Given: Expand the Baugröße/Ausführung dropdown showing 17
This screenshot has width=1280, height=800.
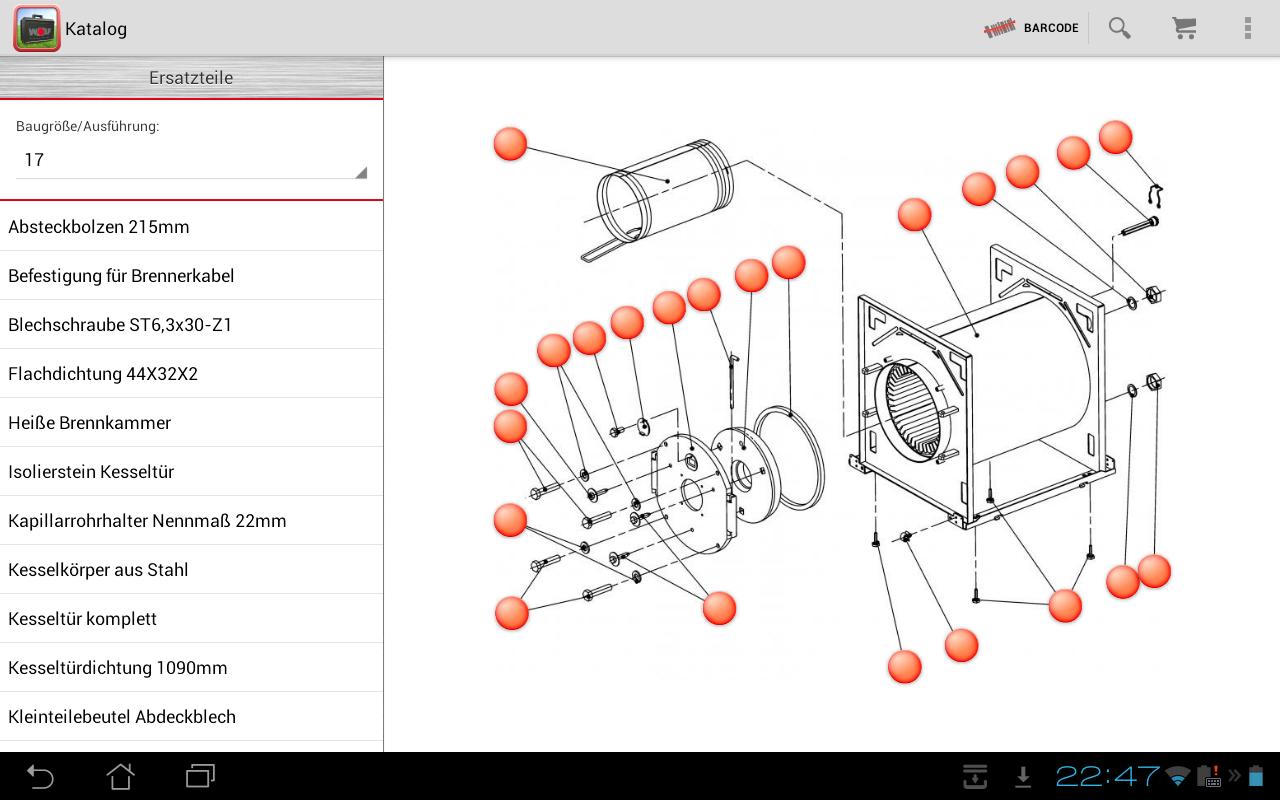Looking at the screenshot, I should coord(191,160).
